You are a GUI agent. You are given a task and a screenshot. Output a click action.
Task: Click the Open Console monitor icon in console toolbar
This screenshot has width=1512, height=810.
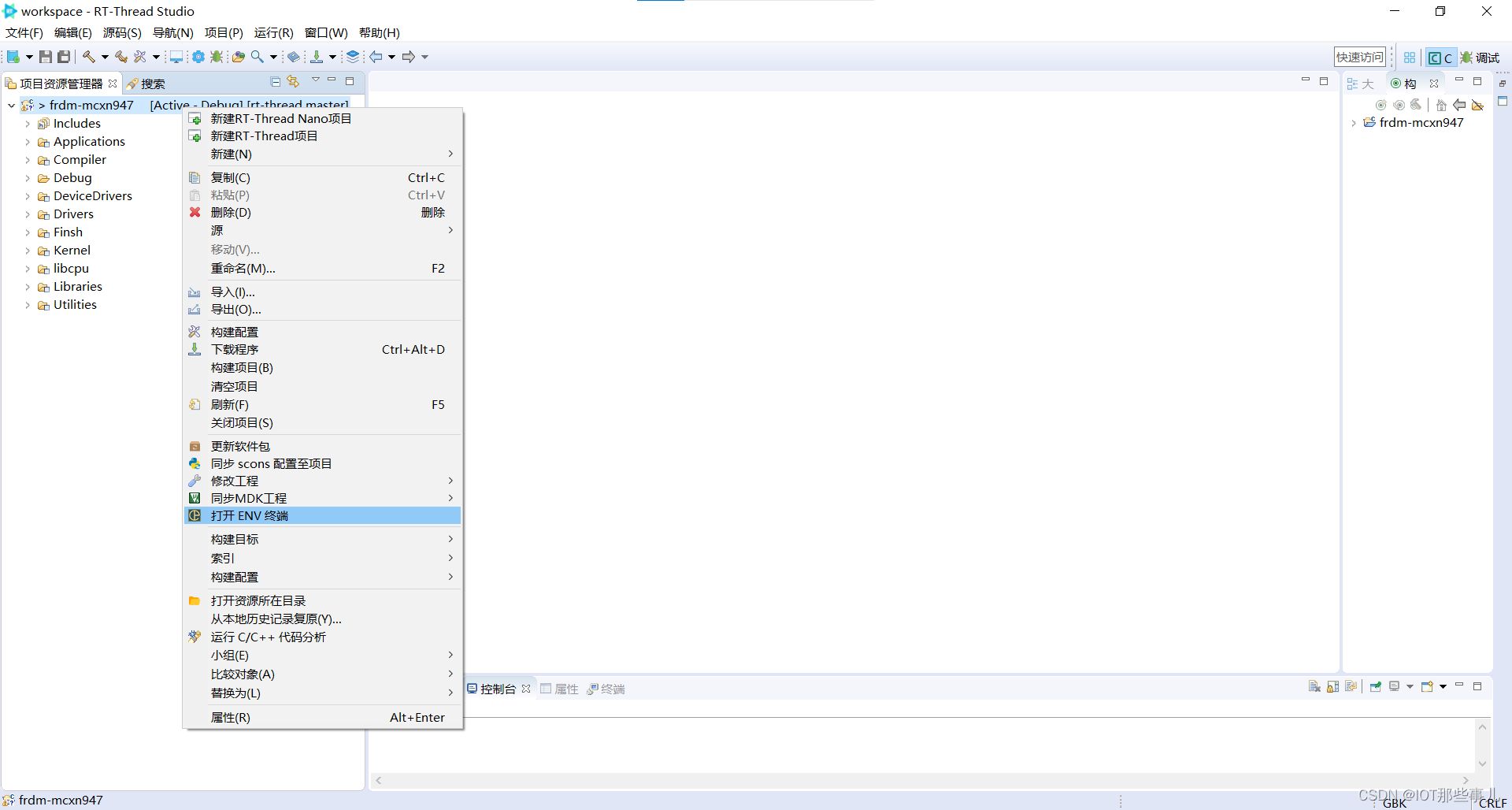1394,686
